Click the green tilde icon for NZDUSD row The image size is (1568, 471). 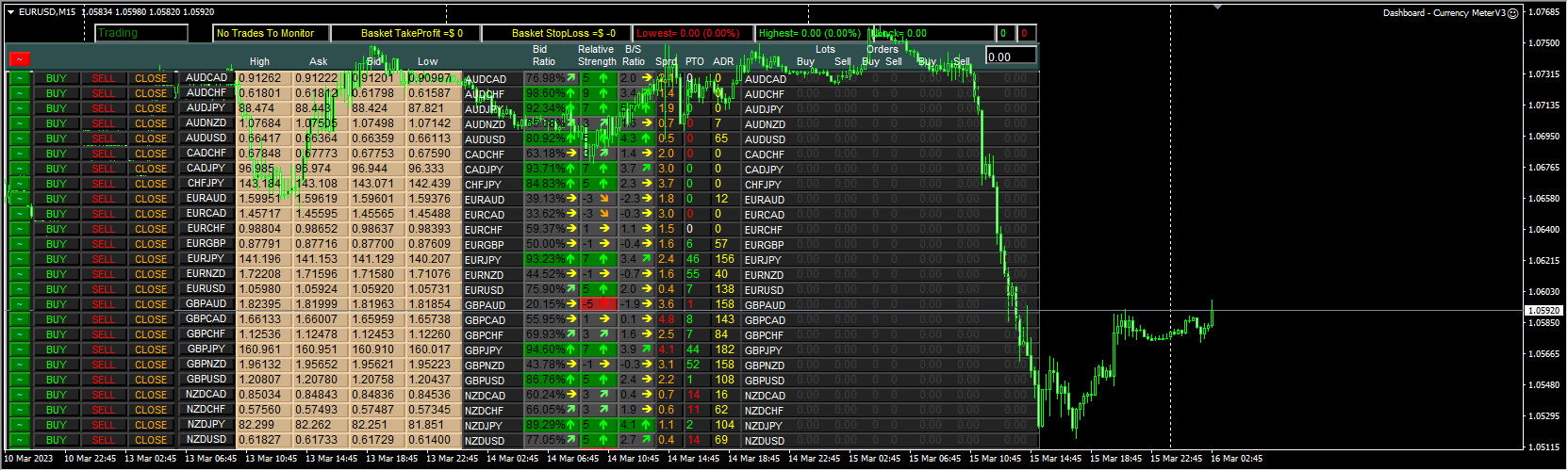[19, 440]
